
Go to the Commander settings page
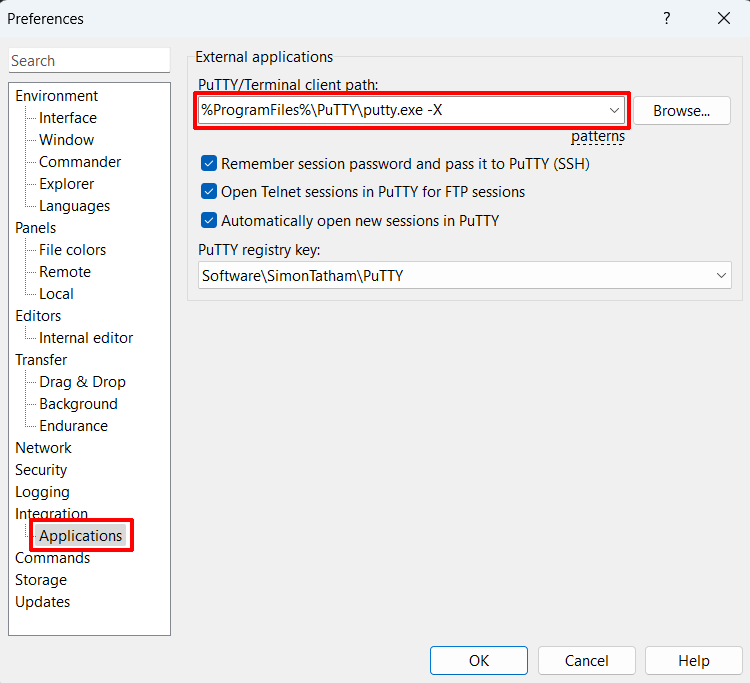tap(80, 162)
